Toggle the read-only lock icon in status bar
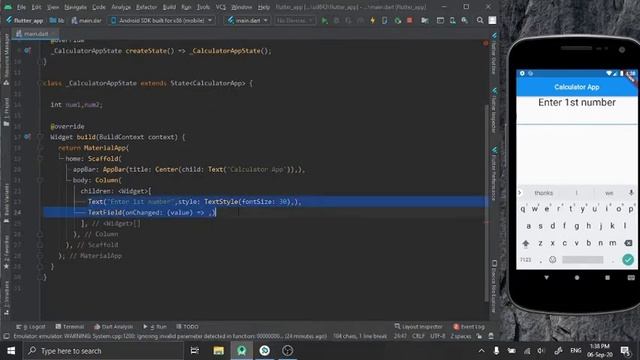Image resolution: width=640 pixels, height=360 pixels. pos(479,336)
